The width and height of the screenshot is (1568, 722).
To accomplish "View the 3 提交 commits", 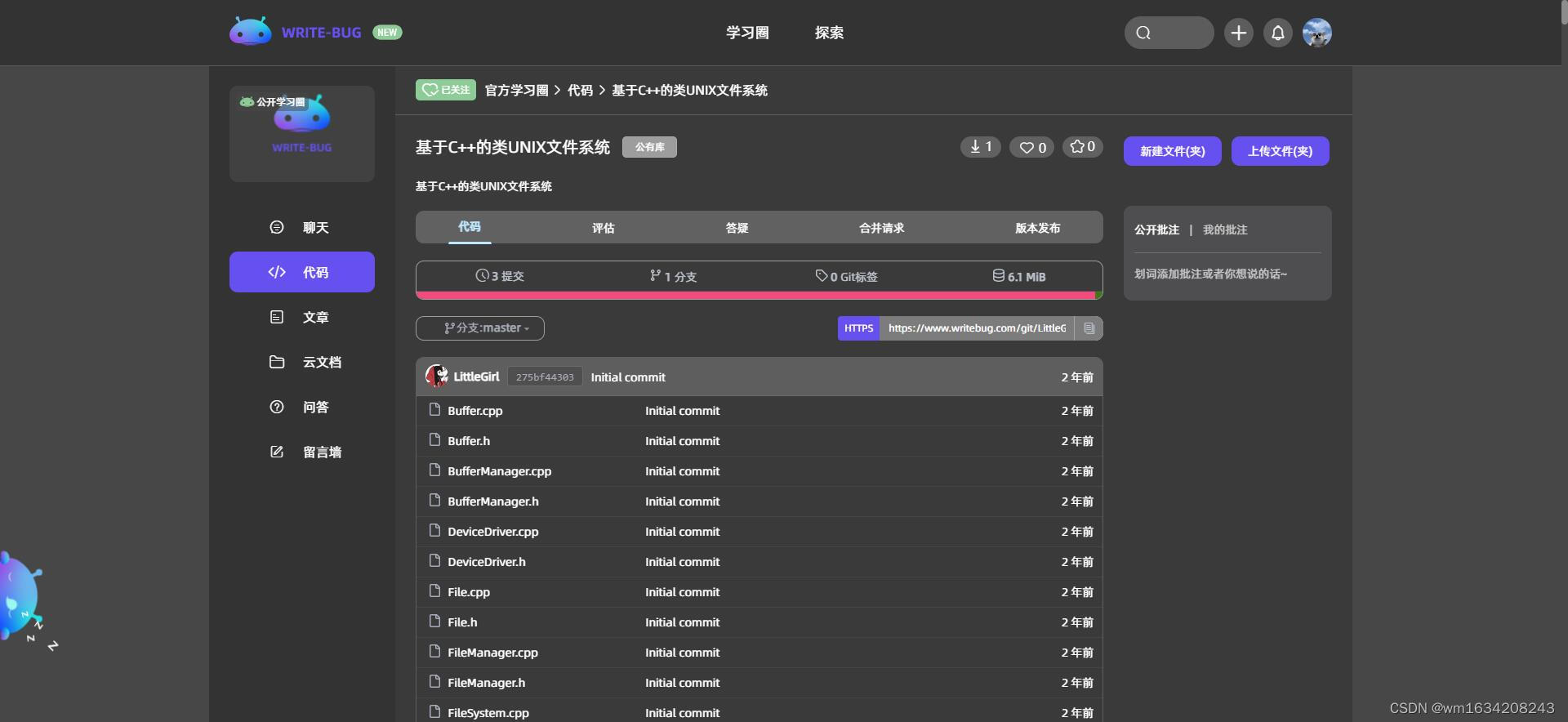I will coord(500,276).
